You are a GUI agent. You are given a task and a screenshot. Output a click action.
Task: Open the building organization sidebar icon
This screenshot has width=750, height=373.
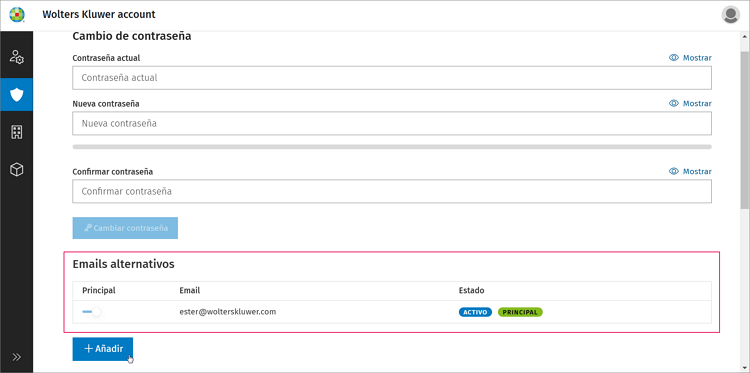(x=17, y=132)
